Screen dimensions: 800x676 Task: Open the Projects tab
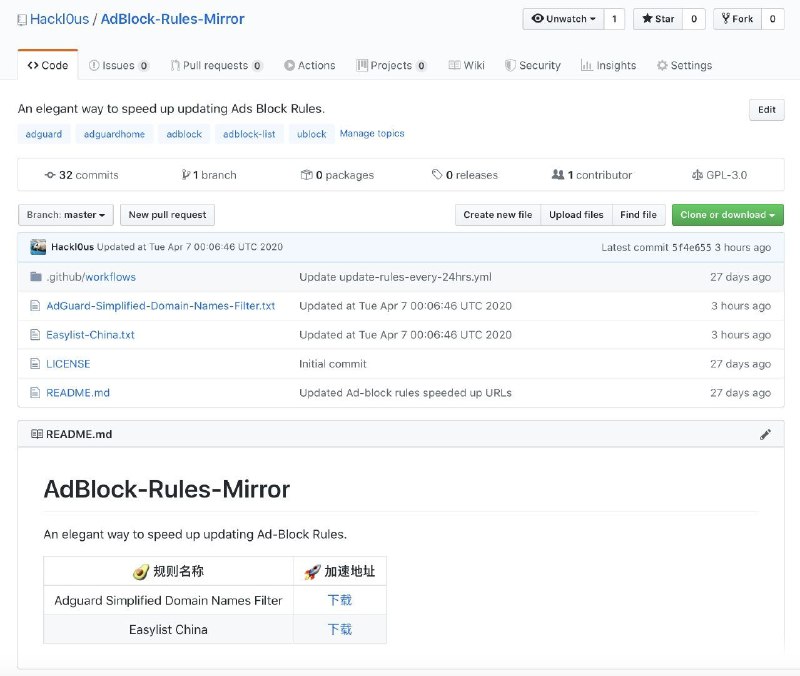(391, 65)
